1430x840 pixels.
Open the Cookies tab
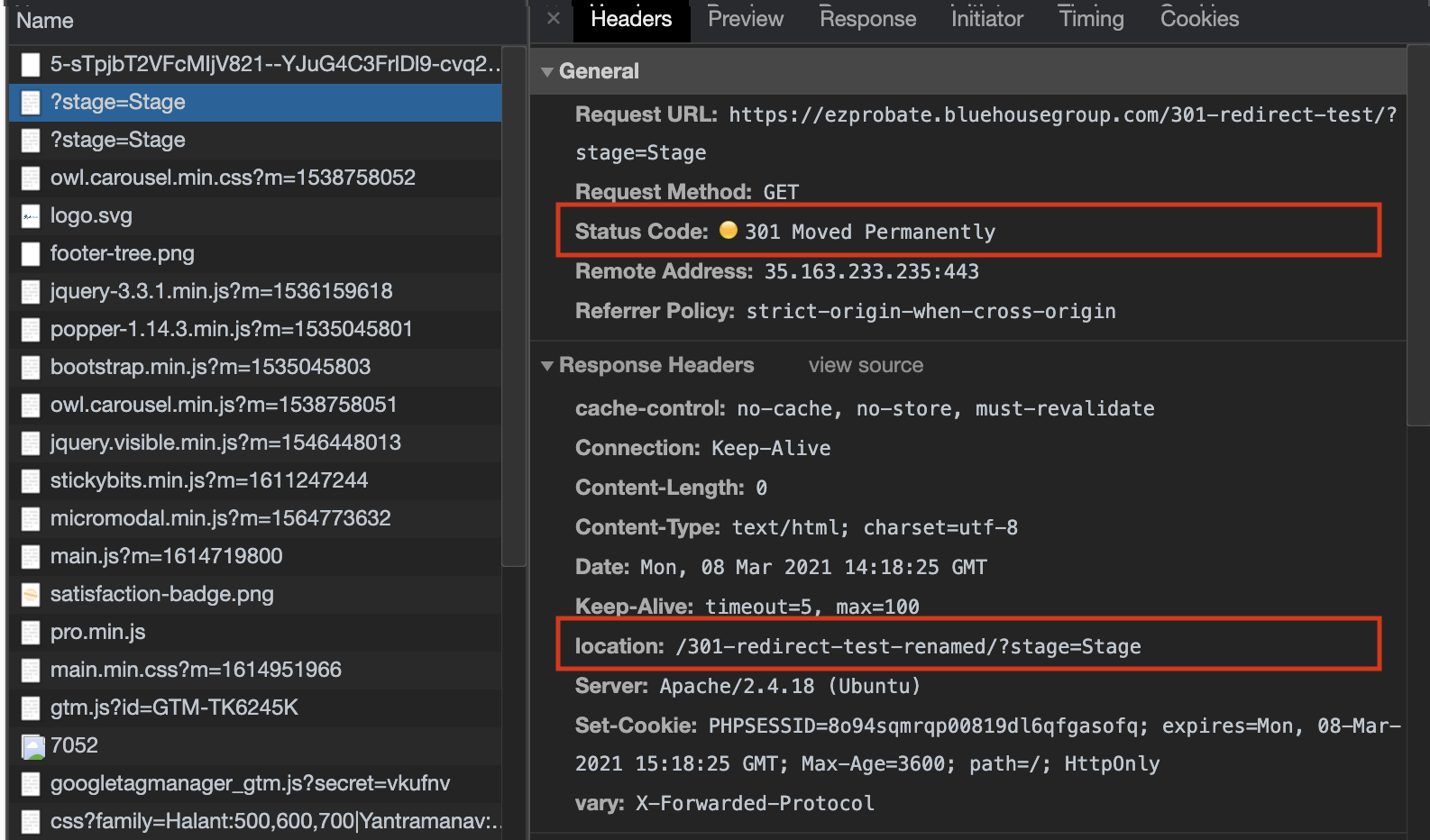pyautogui.click(x=1199, y=19)
